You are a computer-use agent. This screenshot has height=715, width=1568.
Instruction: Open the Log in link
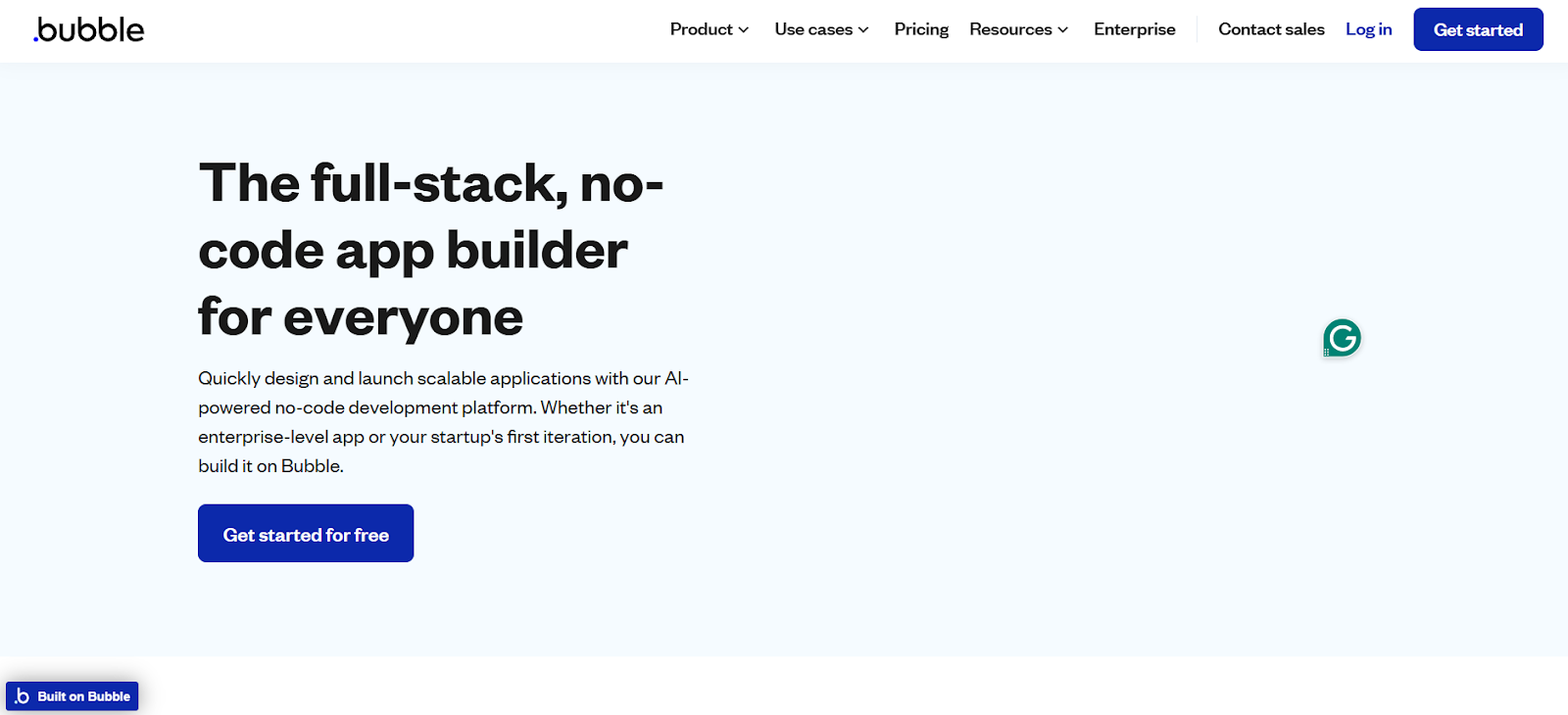click(x=1368, y=29)
